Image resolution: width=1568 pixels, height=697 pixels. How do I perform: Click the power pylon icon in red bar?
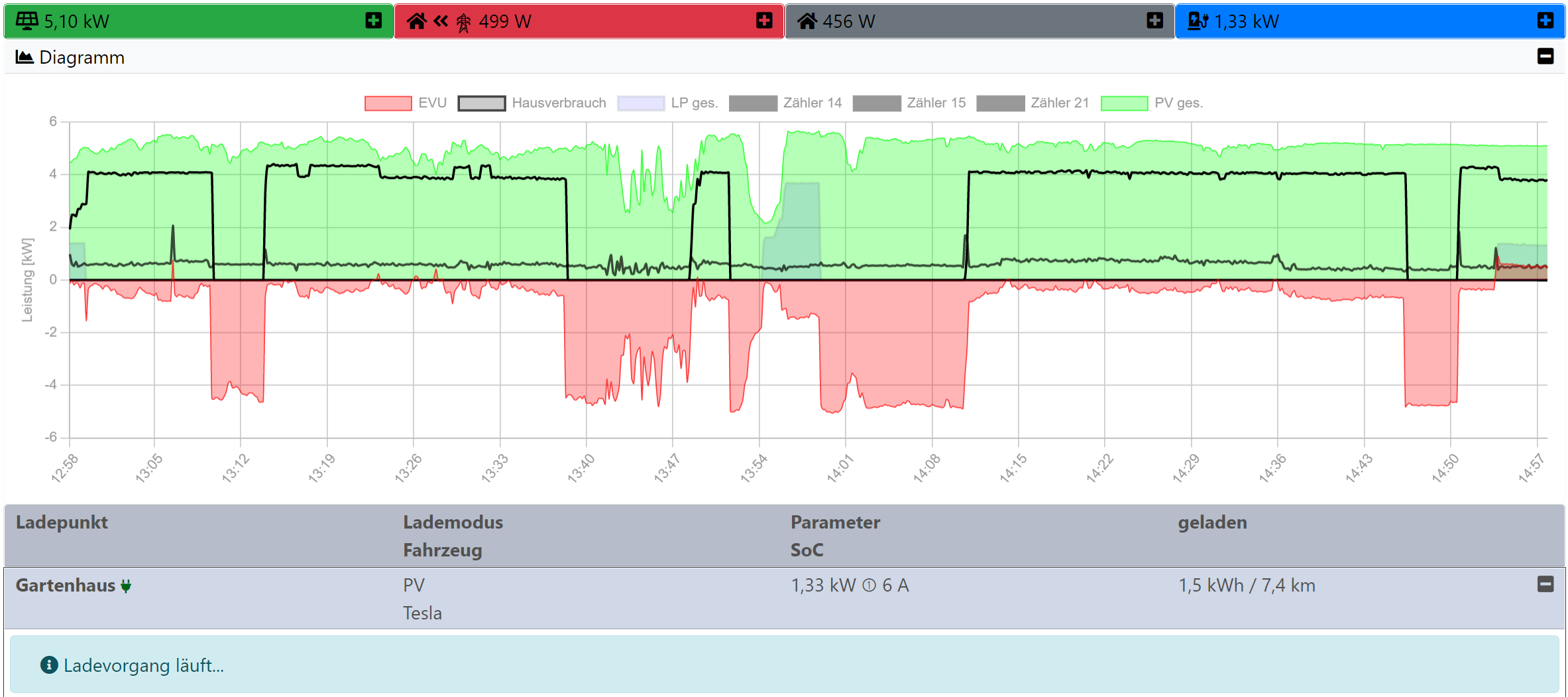coord(463,23)
